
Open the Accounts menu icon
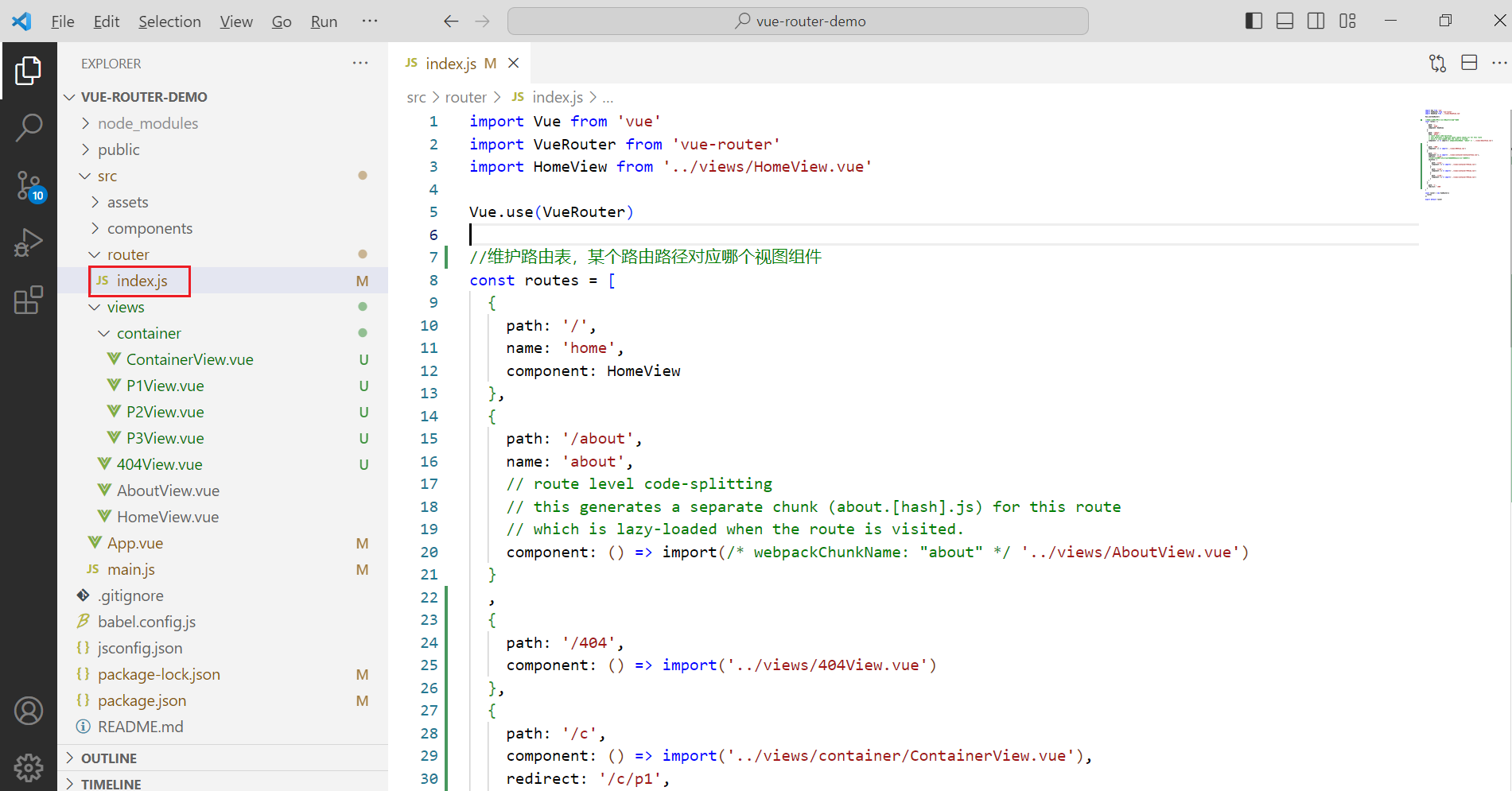(x=29, y=711)
